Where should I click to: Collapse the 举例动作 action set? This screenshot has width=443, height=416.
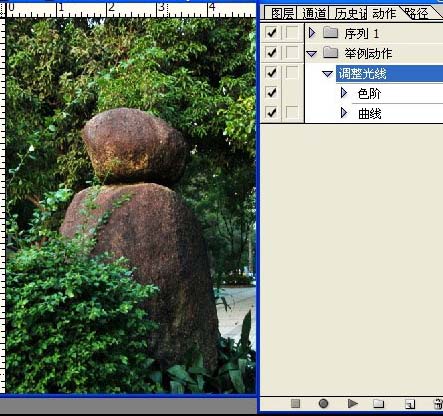pos(311,53)
